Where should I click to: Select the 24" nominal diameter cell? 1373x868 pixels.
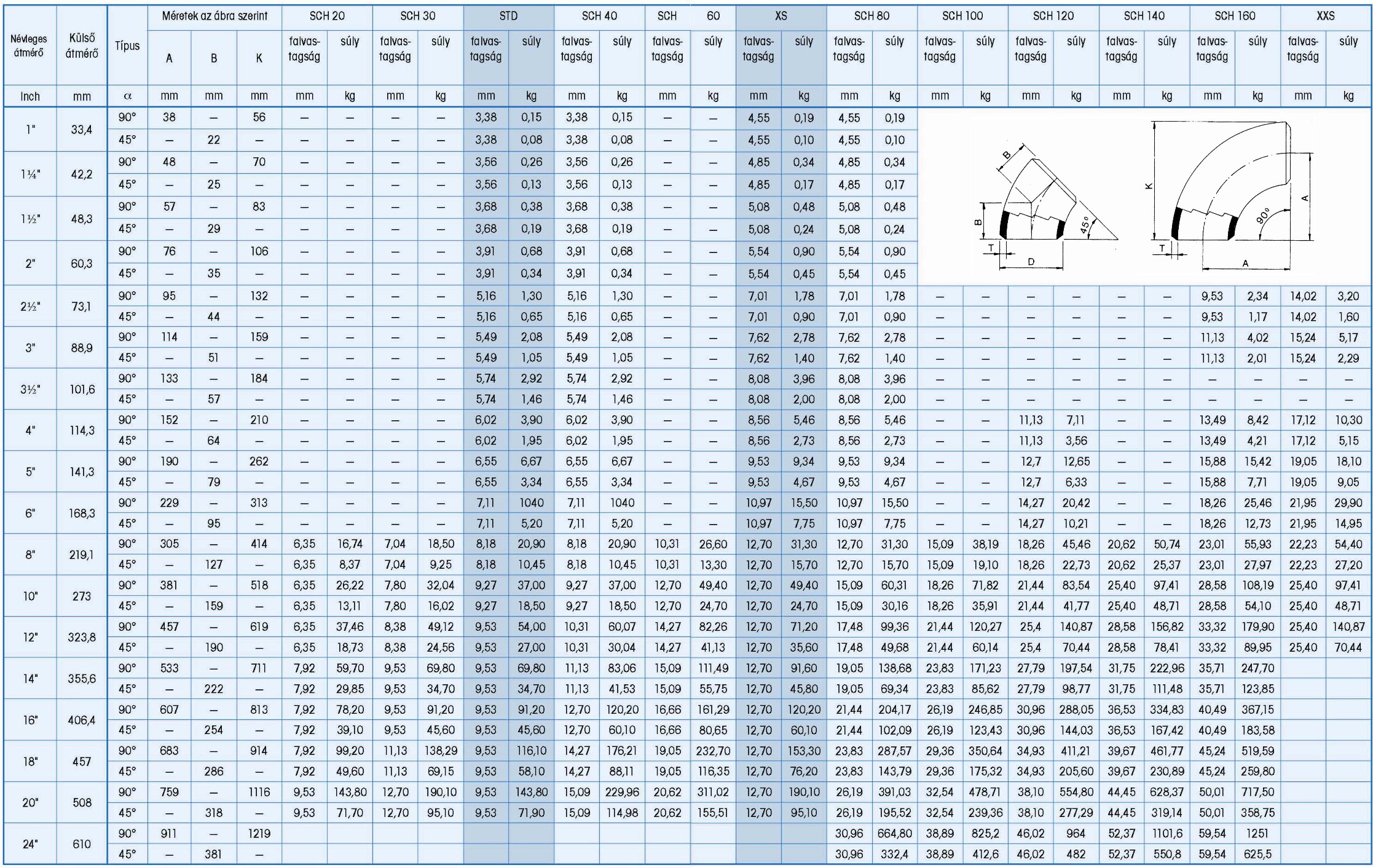(30, 844)
